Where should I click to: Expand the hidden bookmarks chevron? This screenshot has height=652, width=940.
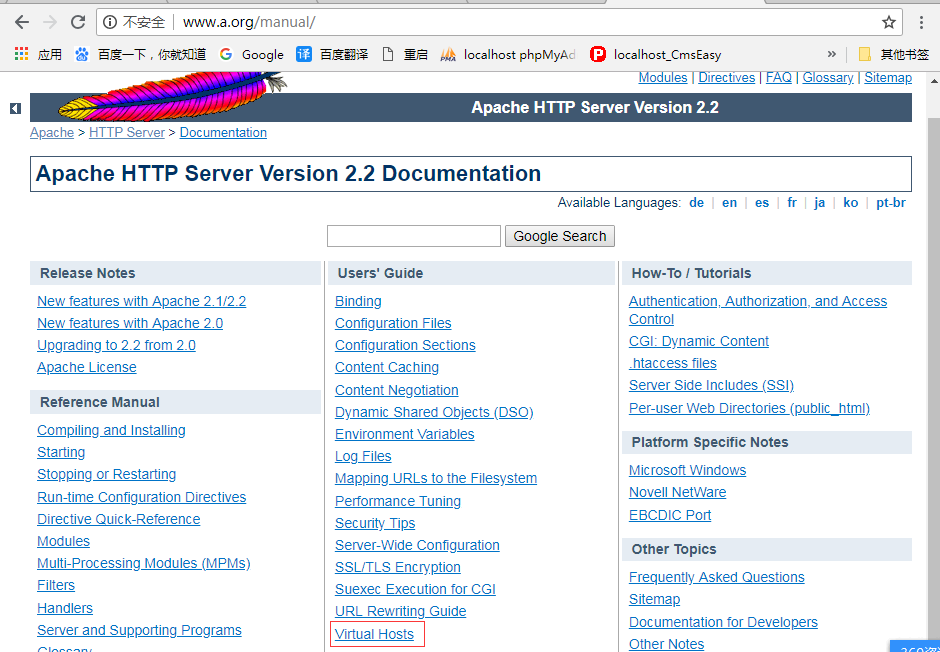pyautogui.click(x=831, y=55)
